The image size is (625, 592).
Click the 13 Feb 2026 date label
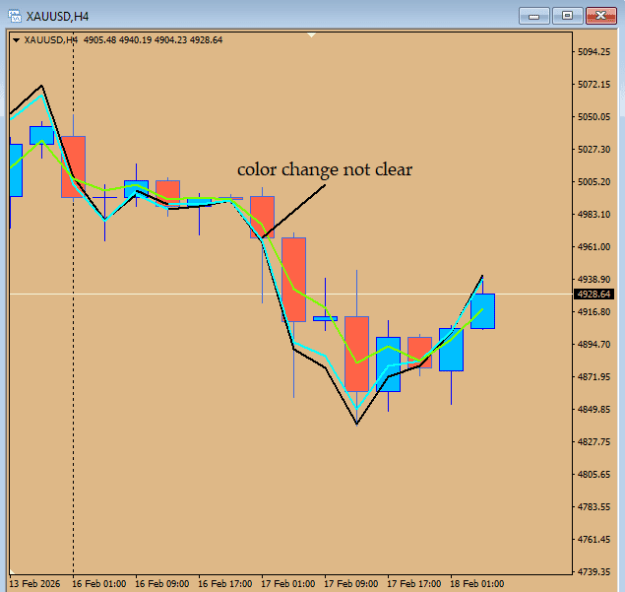(x=34, y=584)
